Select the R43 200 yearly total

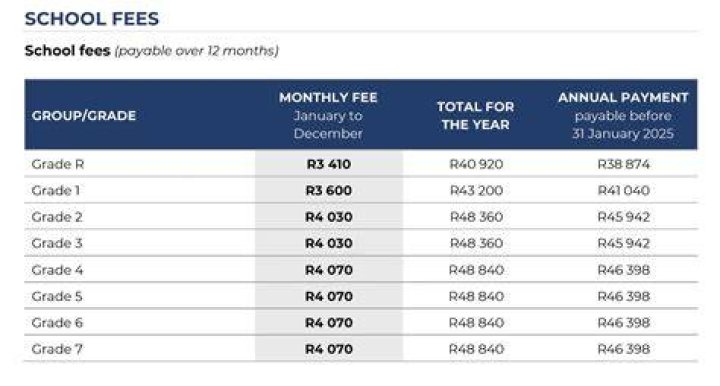click(x=476, y=190)
